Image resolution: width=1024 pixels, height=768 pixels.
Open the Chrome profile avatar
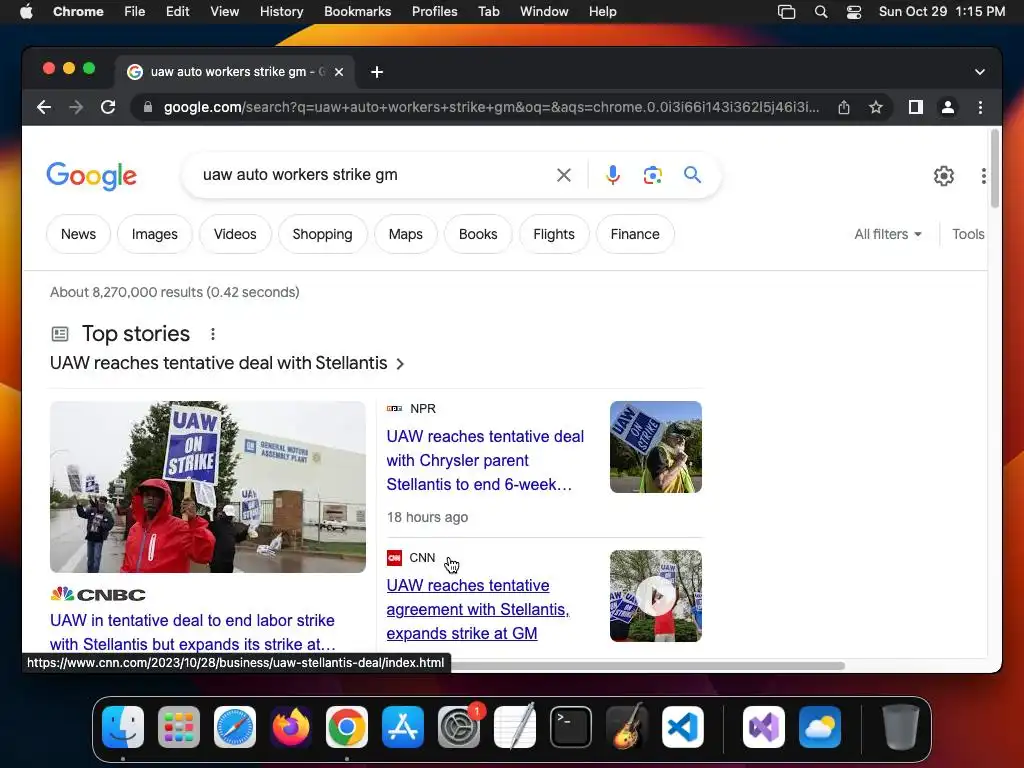[x=948, y=107]
